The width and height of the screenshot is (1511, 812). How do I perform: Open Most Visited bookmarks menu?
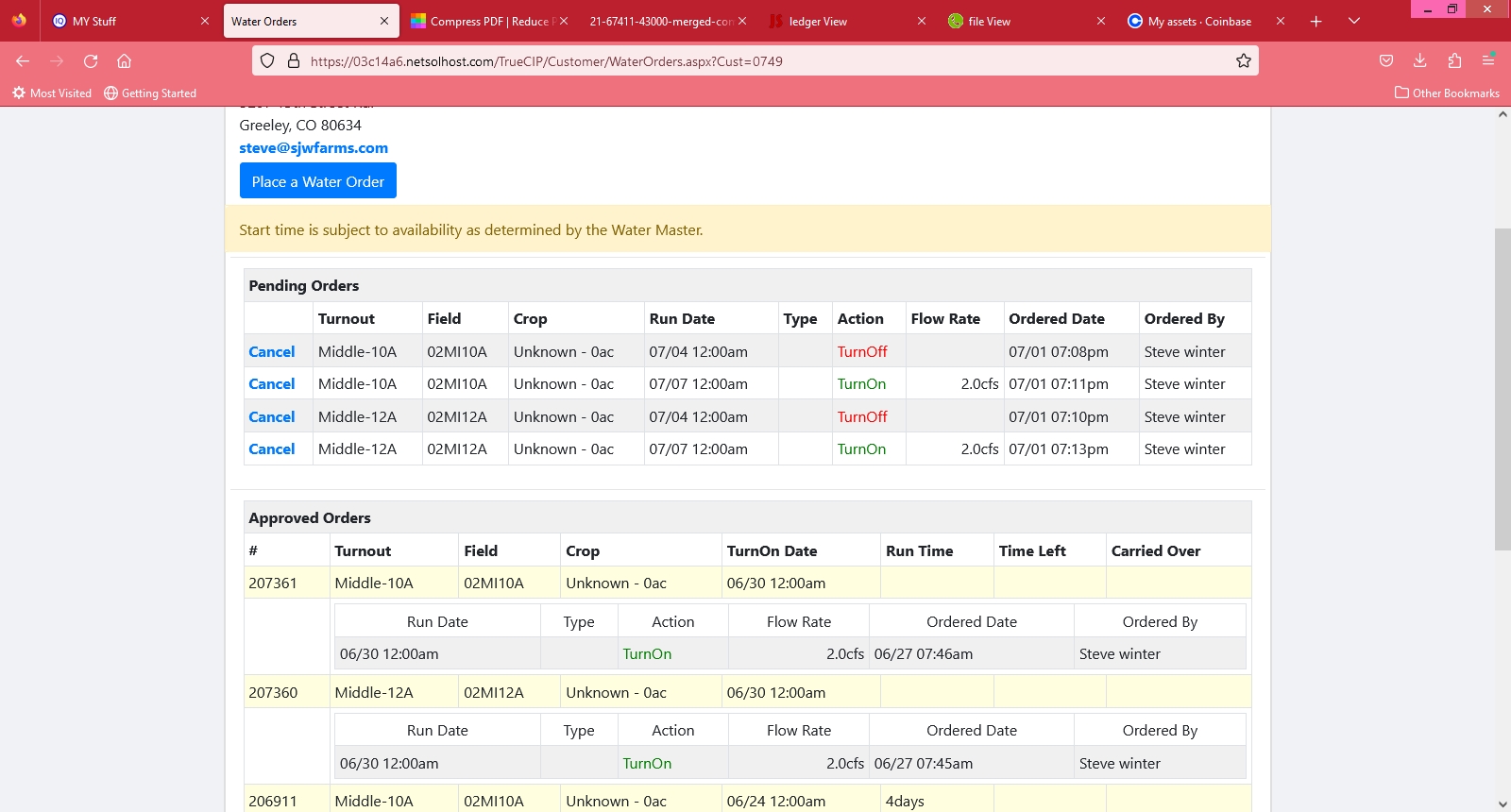(x=52, y=93)
